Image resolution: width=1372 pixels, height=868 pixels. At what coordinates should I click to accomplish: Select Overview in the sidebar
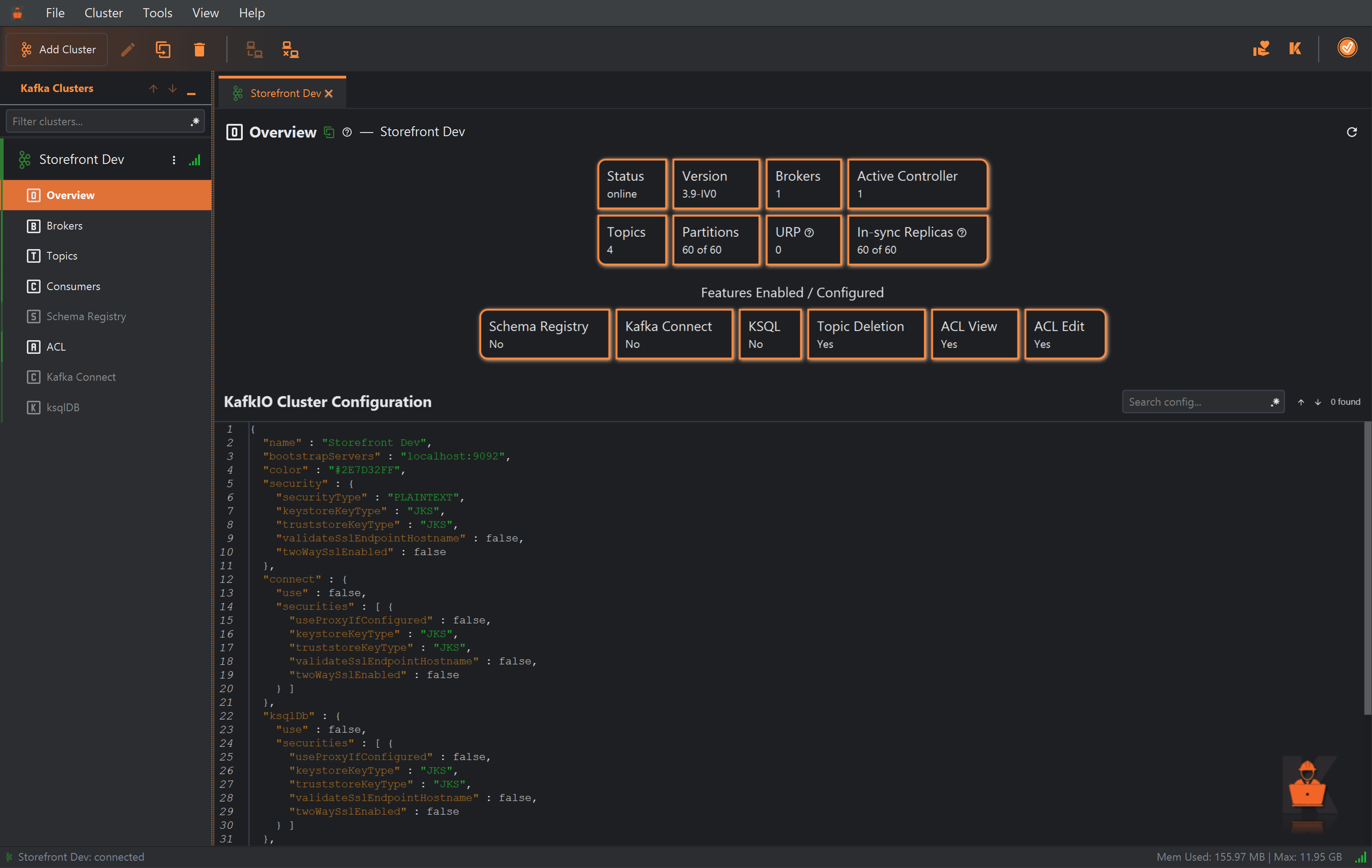pos(107,195)
